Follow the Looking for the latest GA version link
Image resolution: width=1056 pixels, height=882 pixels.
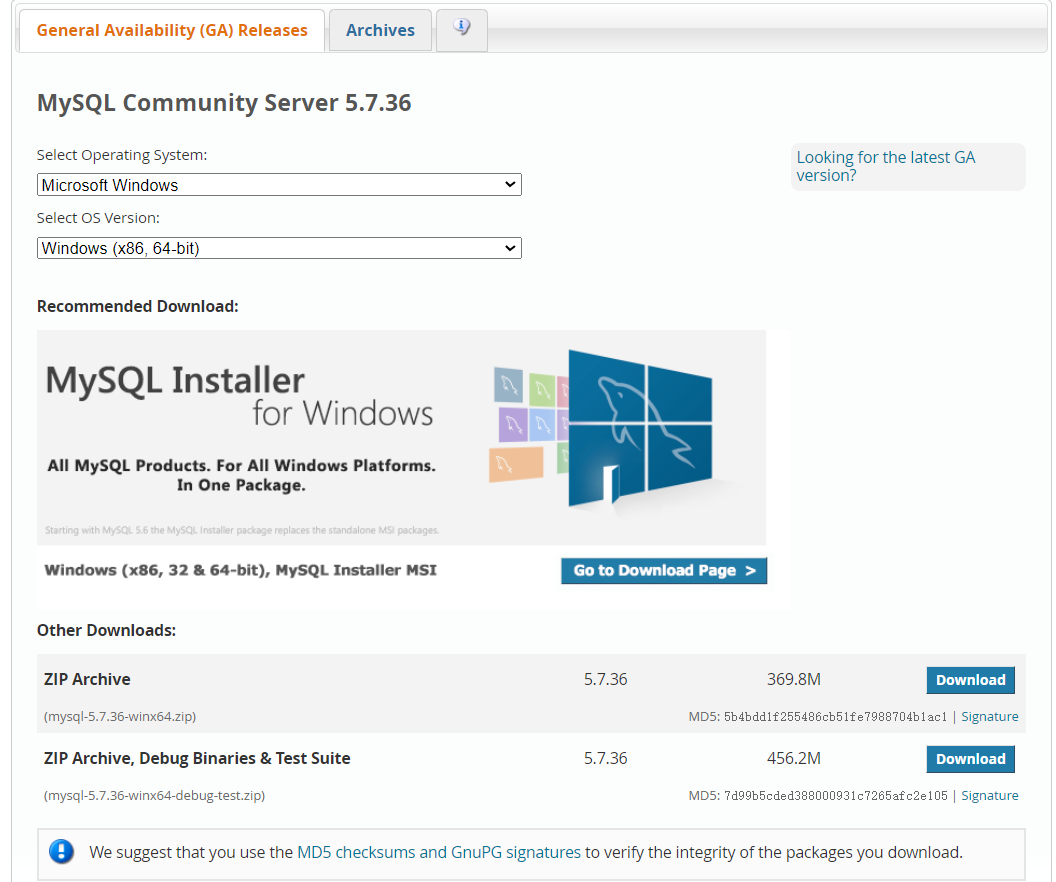coord(885,166)
